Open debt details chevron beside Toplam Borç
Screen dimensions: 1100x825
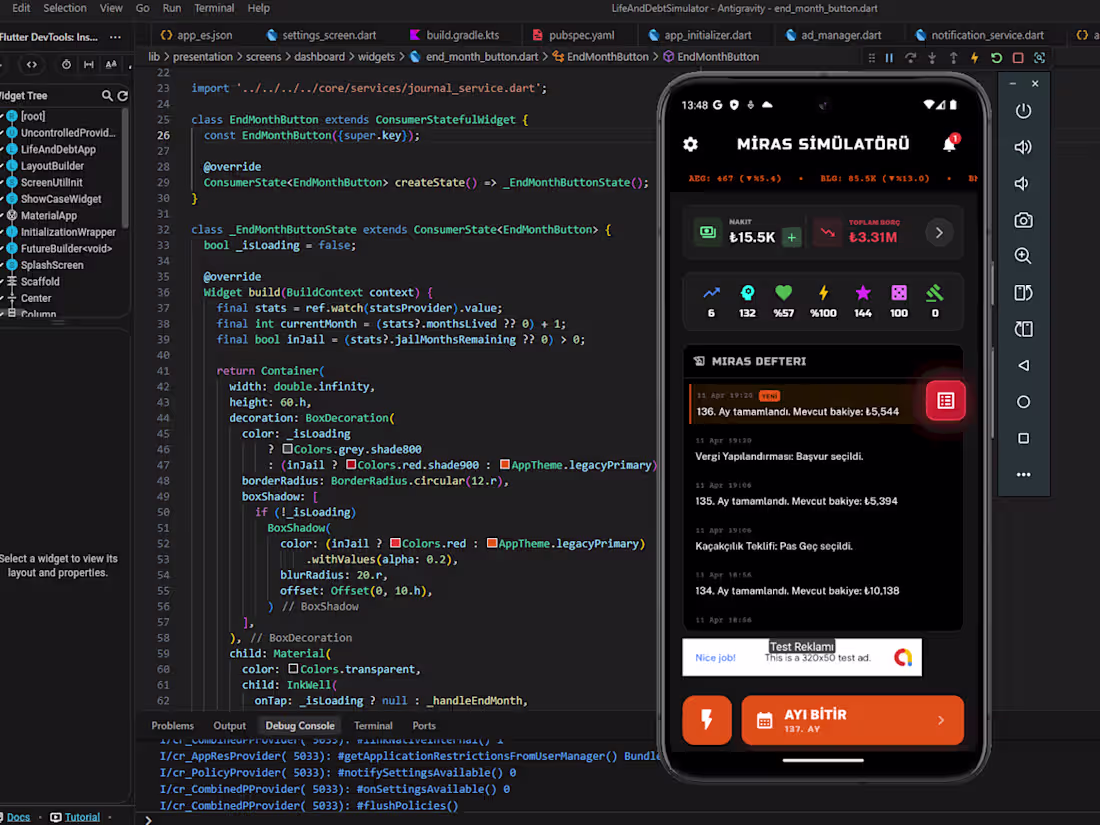939,233
